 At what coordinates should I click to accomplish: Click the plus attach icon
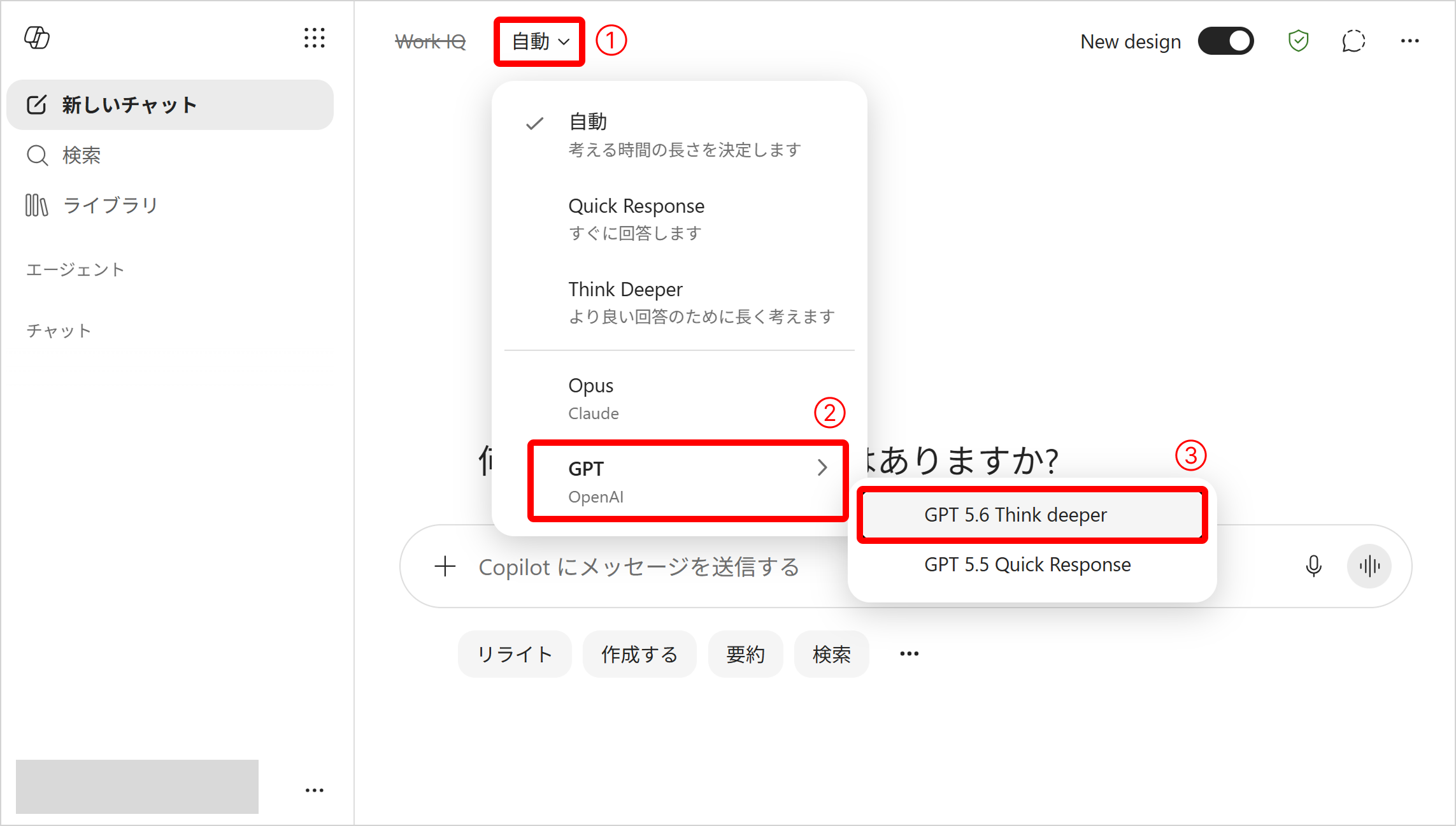click(445, 566)
